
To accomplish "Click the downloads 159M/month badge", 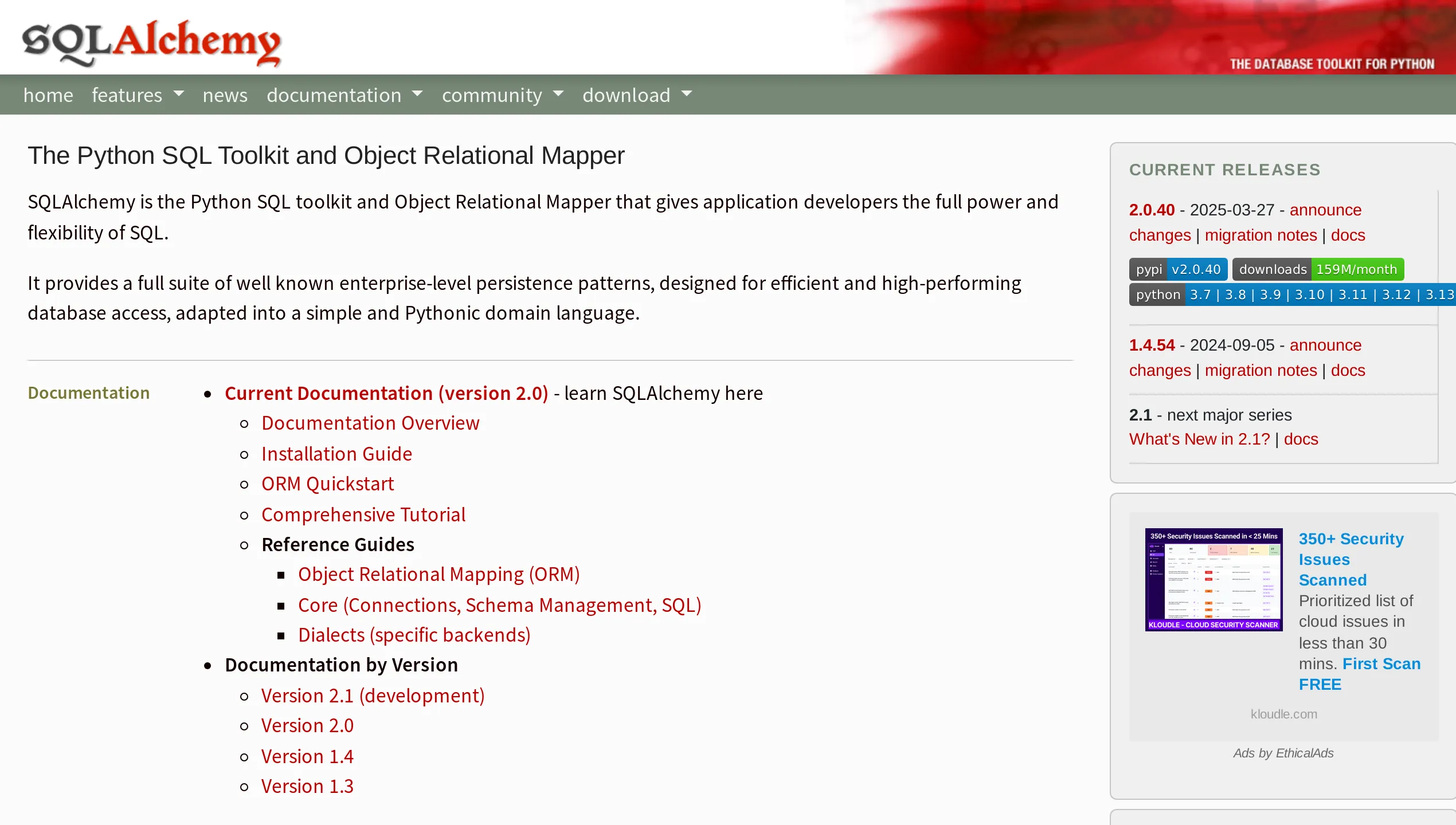I will 1317,269.
